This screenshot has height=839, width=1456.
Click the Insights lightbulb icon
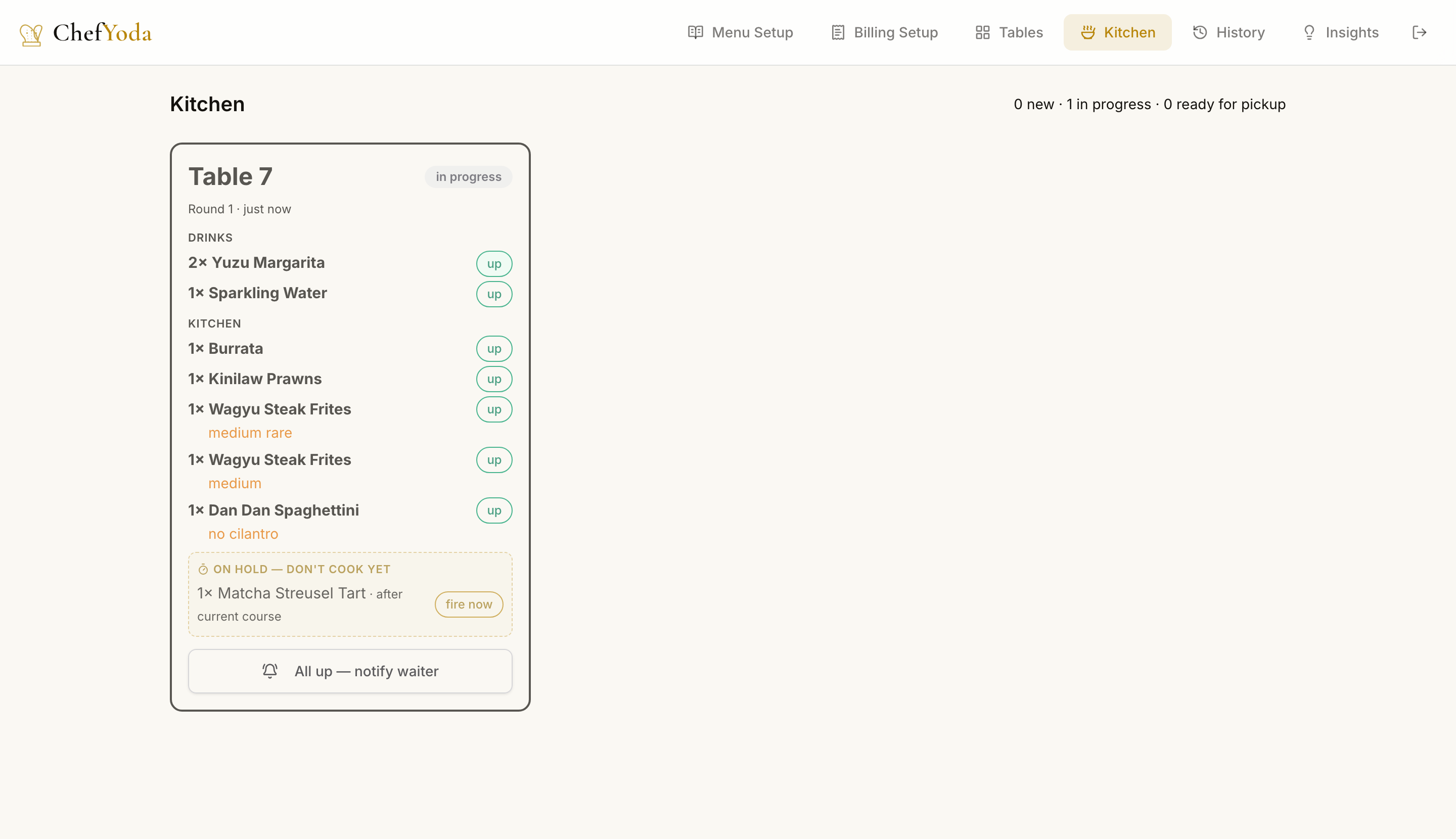1309,32
